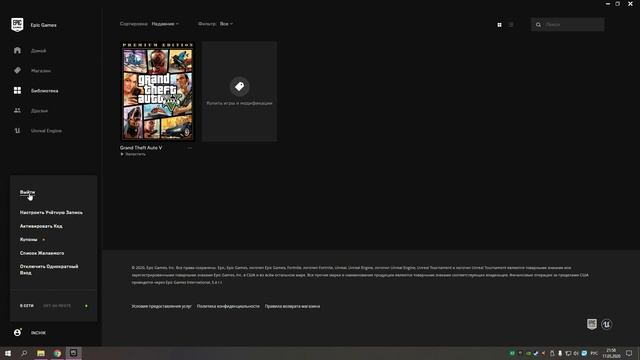
Task: Open the 'Политика конфиденциальности' link
Action: point(228,306)
